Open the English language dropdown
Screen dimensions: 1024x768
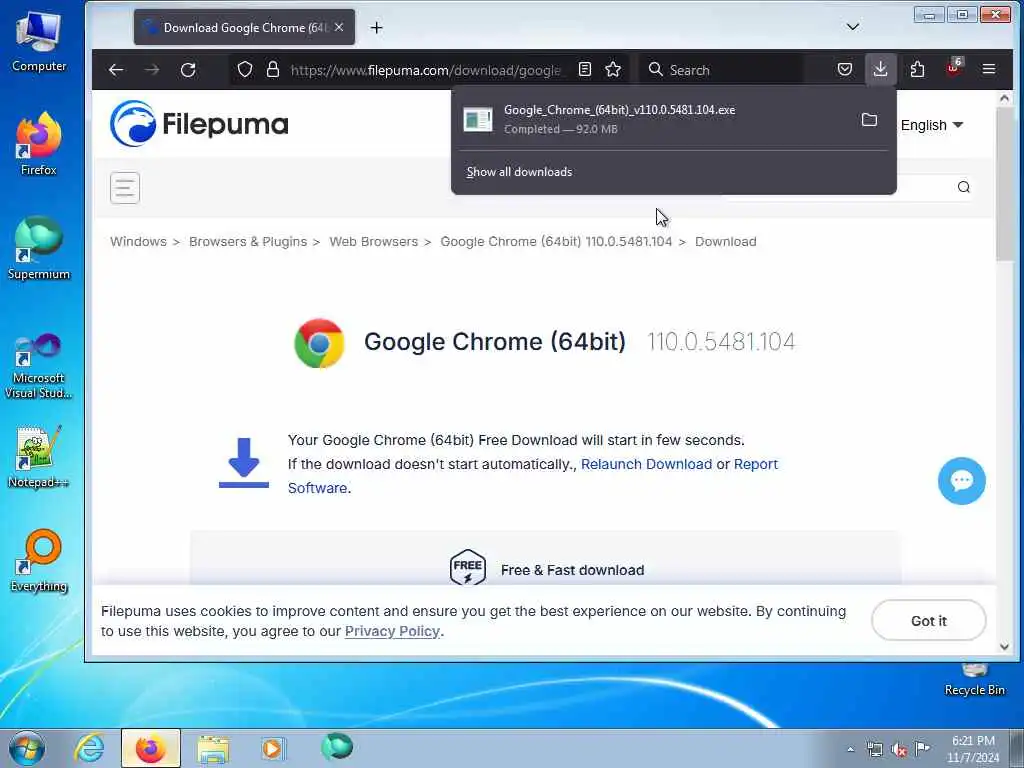(x=932, y=125)
